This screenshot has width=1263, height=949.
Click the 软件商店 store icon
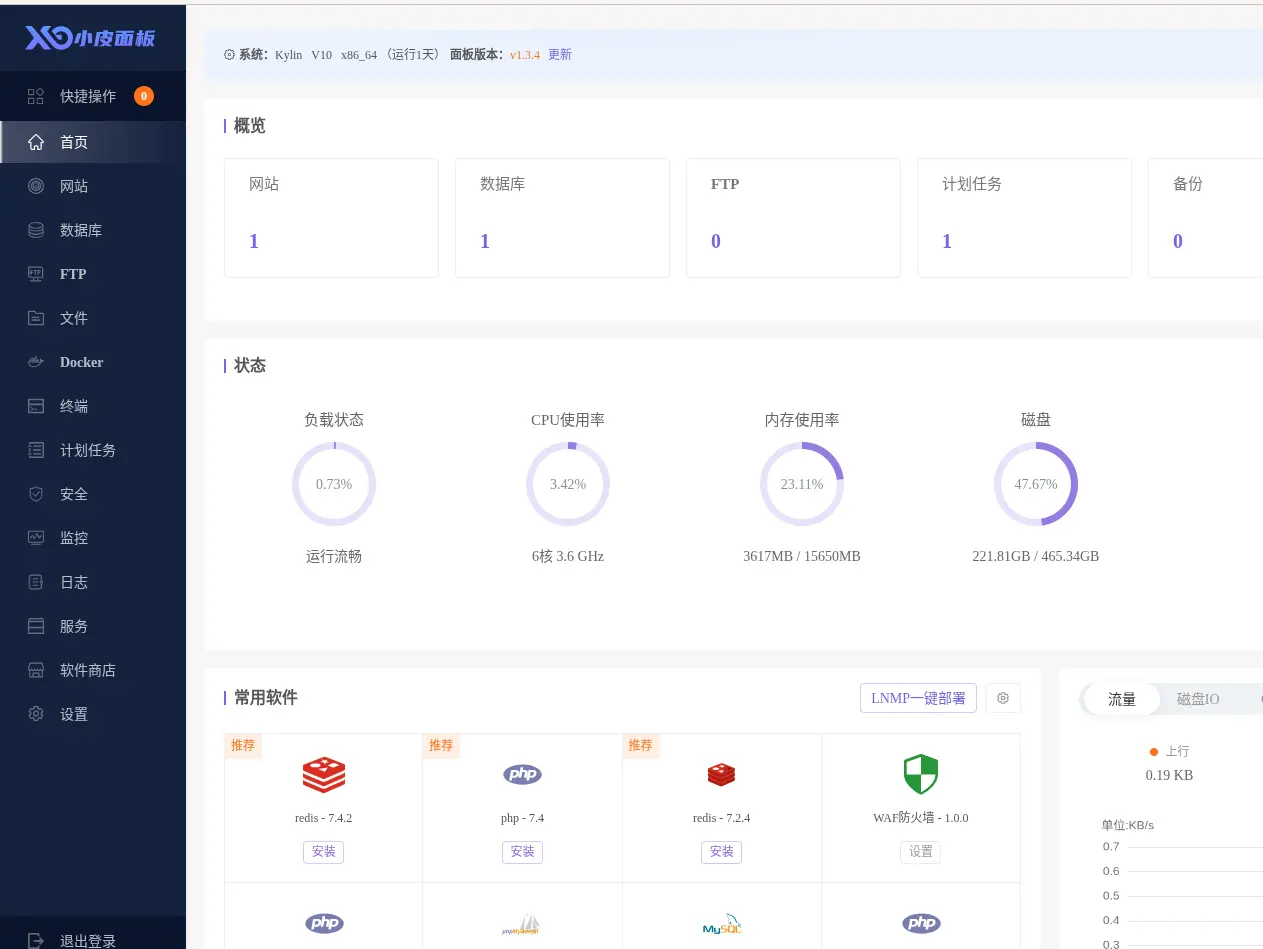(36, 670)
